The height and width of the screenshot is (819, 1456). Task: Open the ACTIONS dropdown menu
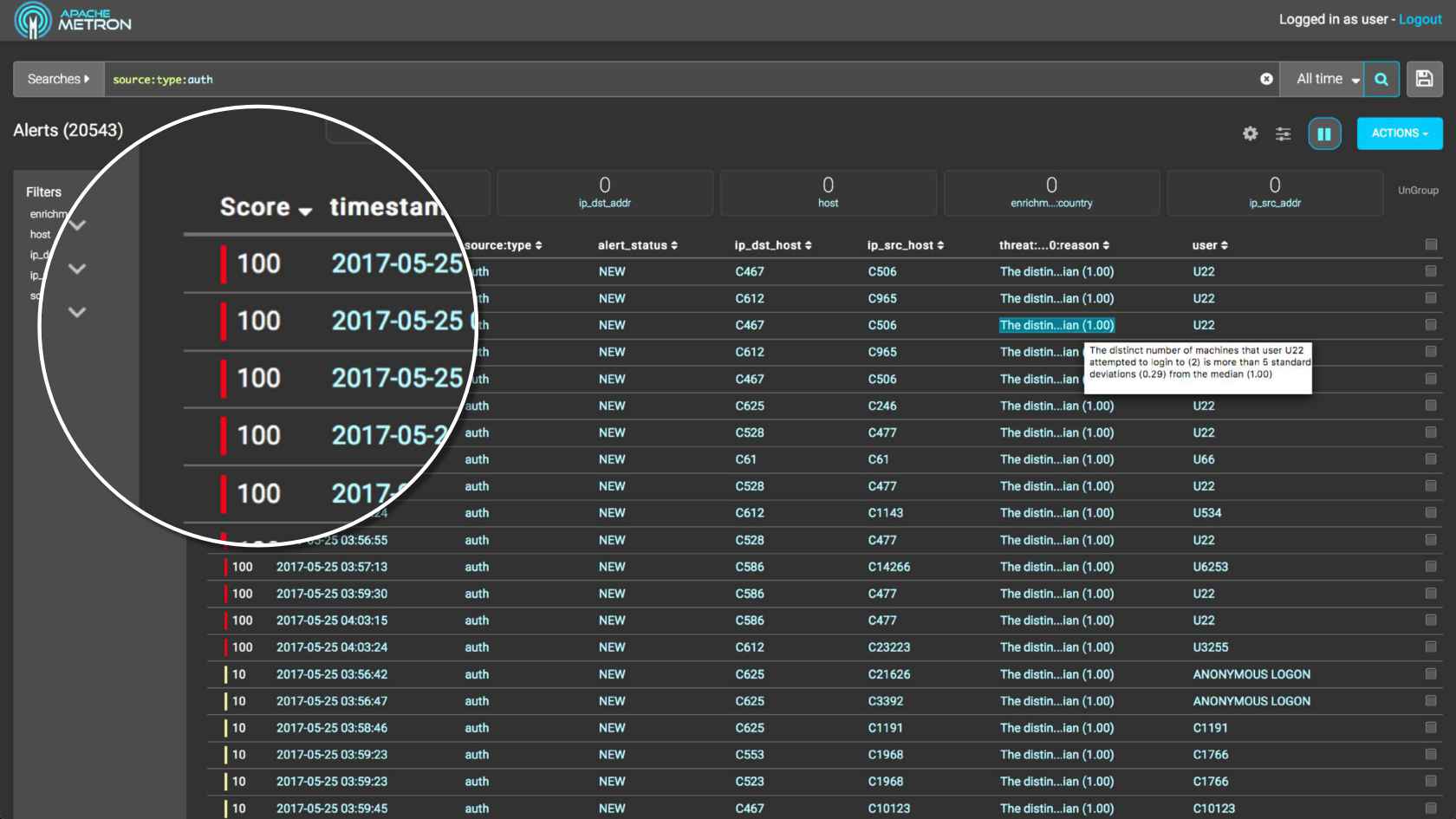[1399, 133]
